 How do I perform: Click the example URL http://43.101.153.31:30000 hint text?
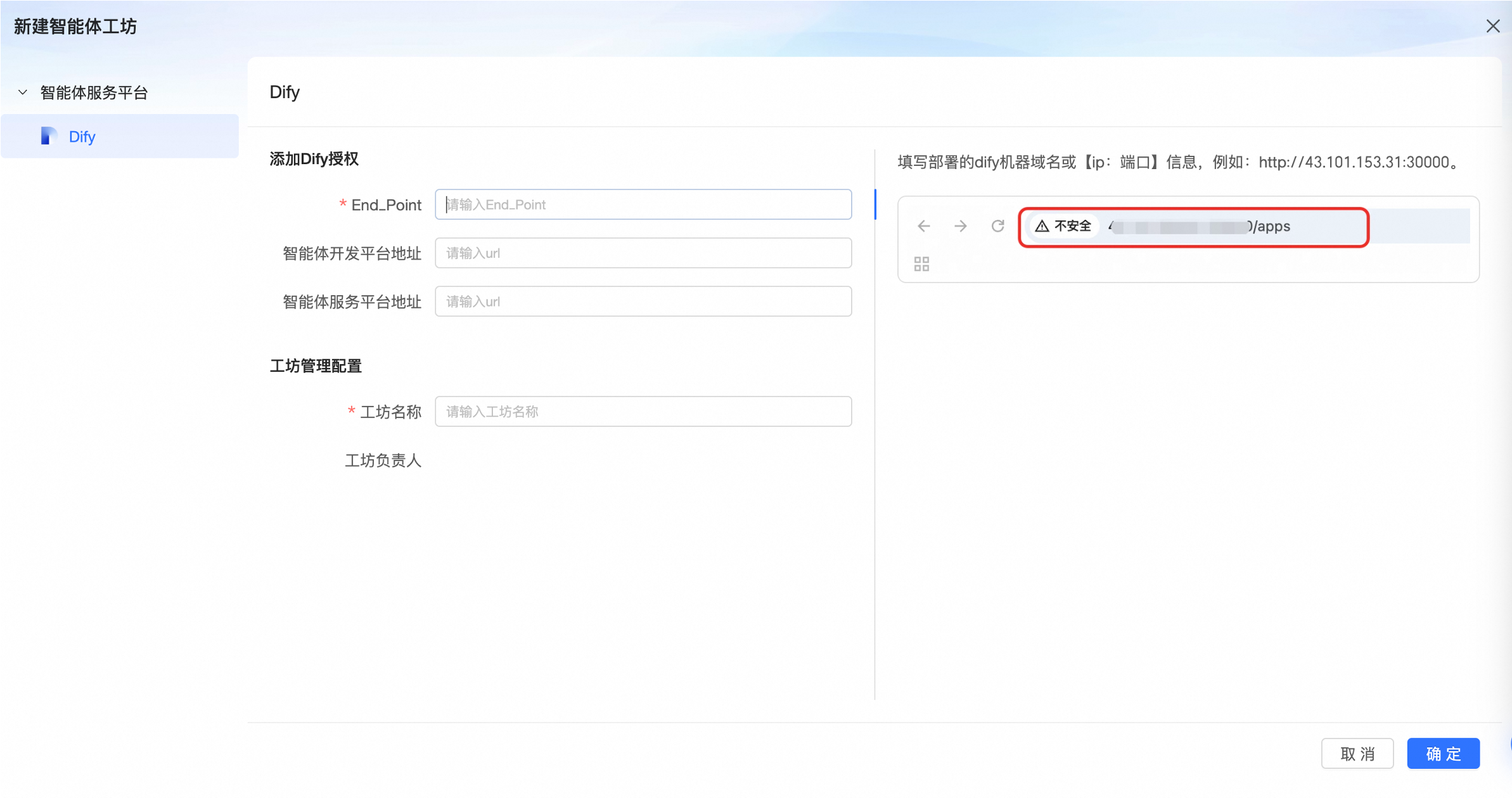(x=1354, y=162)
